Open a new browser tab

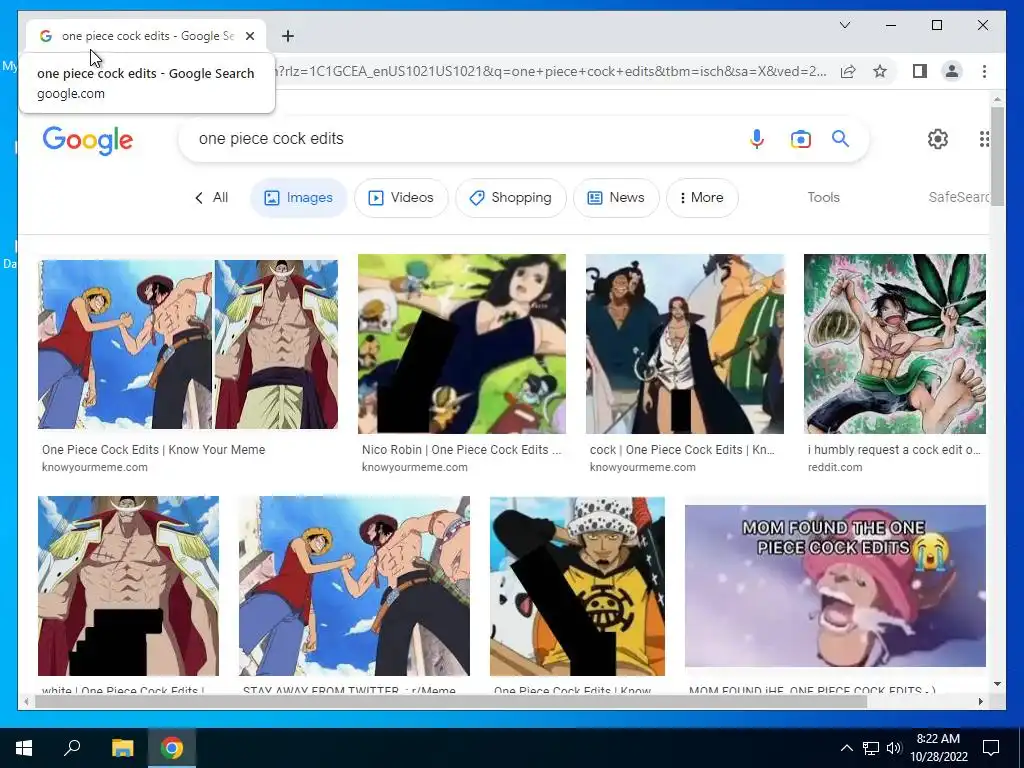[288, 36]
